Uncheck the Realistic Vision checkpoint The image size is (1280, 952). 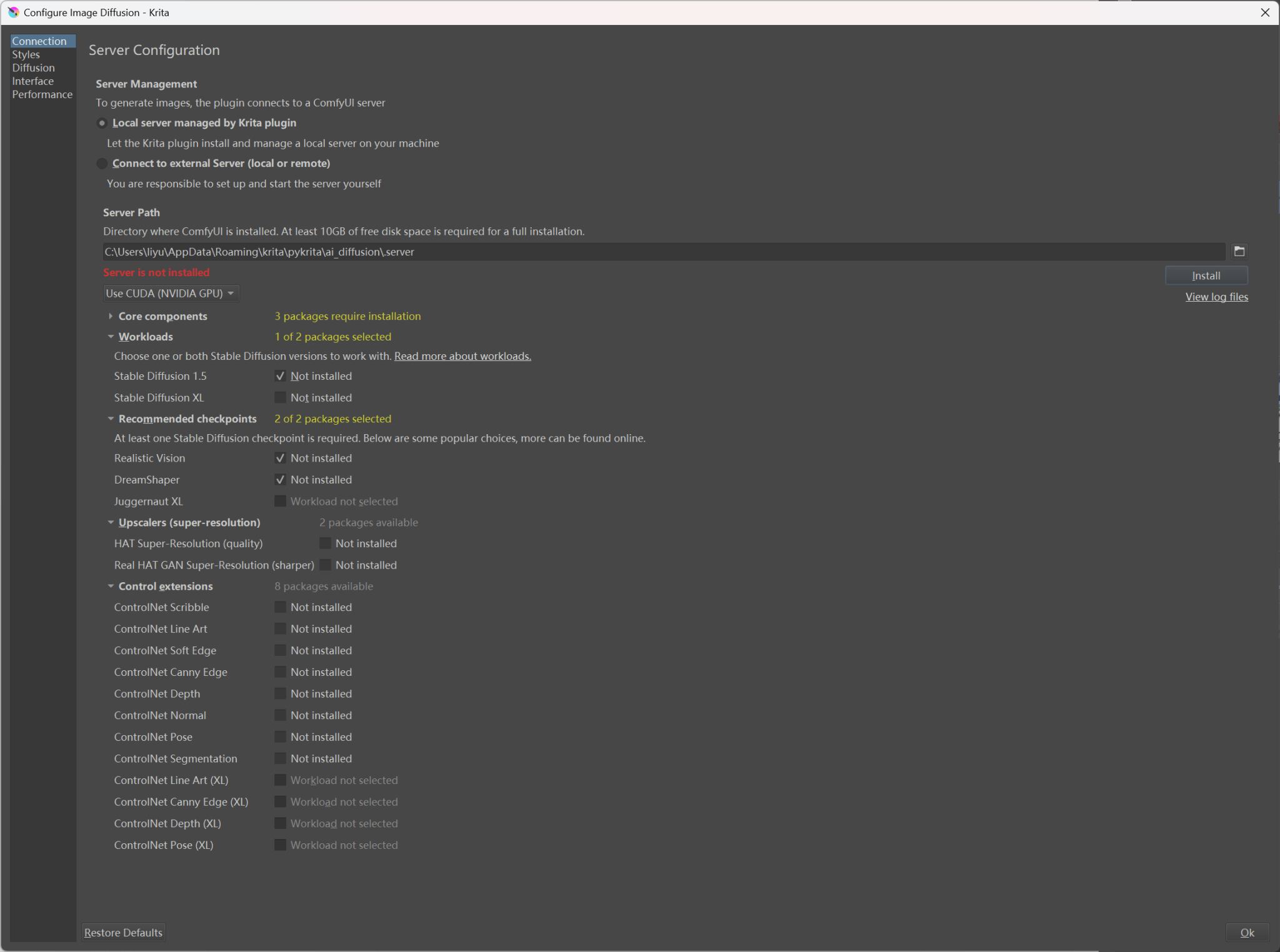point(280,458)
